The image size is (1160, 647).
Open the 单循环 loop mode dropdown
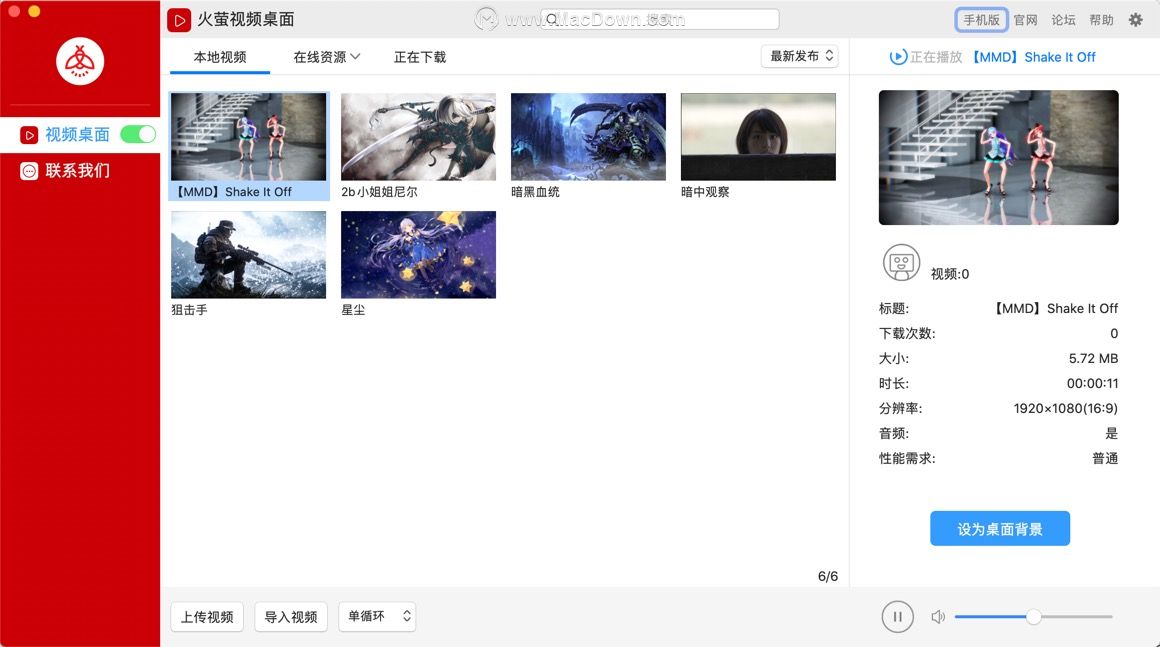tap(377, 617)
